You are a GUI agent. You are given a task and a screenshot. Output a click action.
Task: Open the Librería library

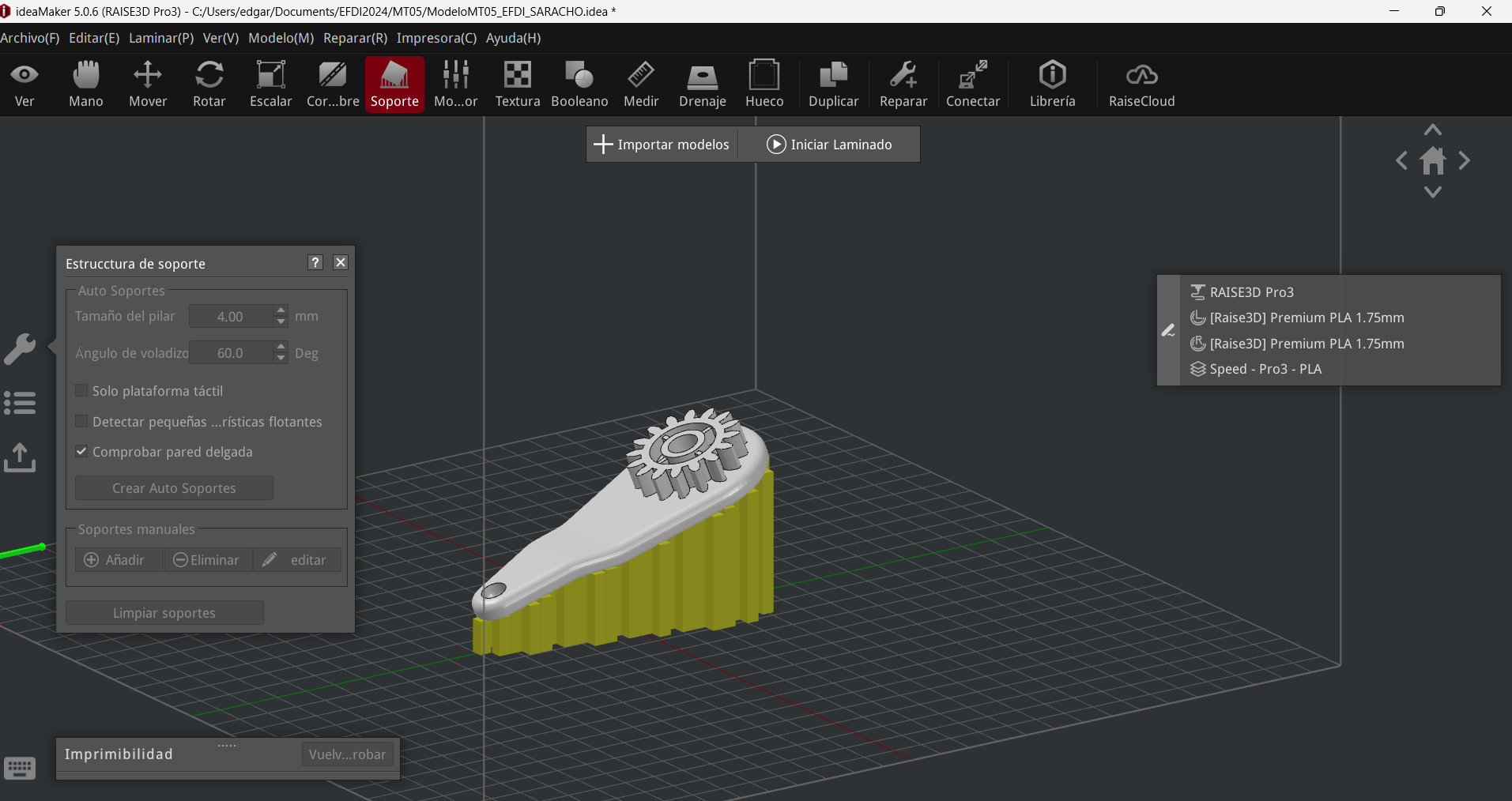click(x=1052, y=85)
